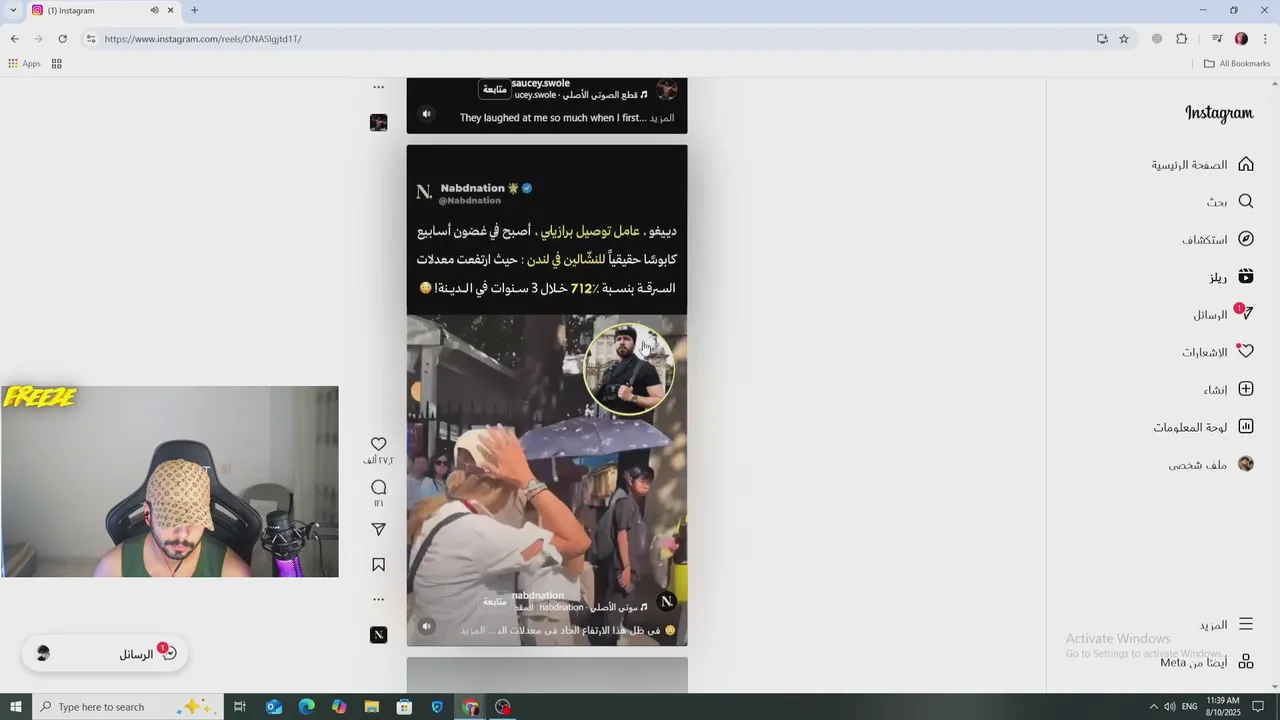This screenshot has width=1280, height=720.
Task: Show hidden system tray icons
Action: (x=1153, y=707)
